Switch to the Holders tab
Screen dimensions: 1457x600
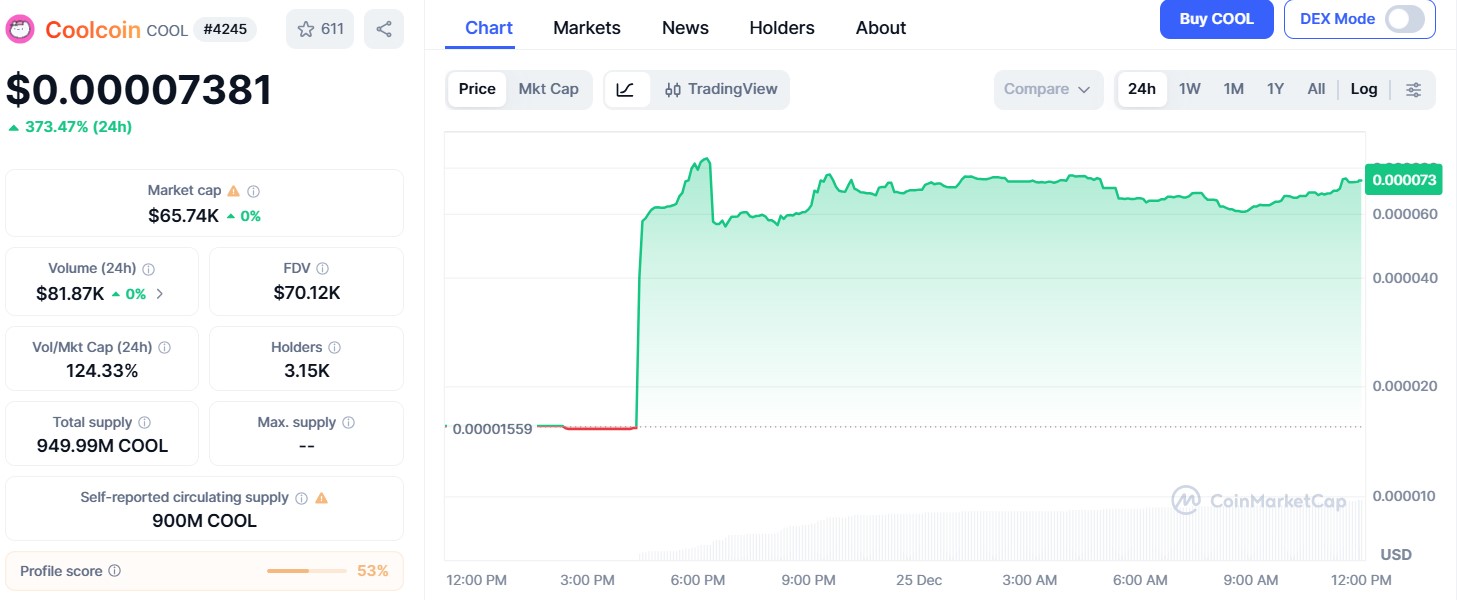[781, 28]
